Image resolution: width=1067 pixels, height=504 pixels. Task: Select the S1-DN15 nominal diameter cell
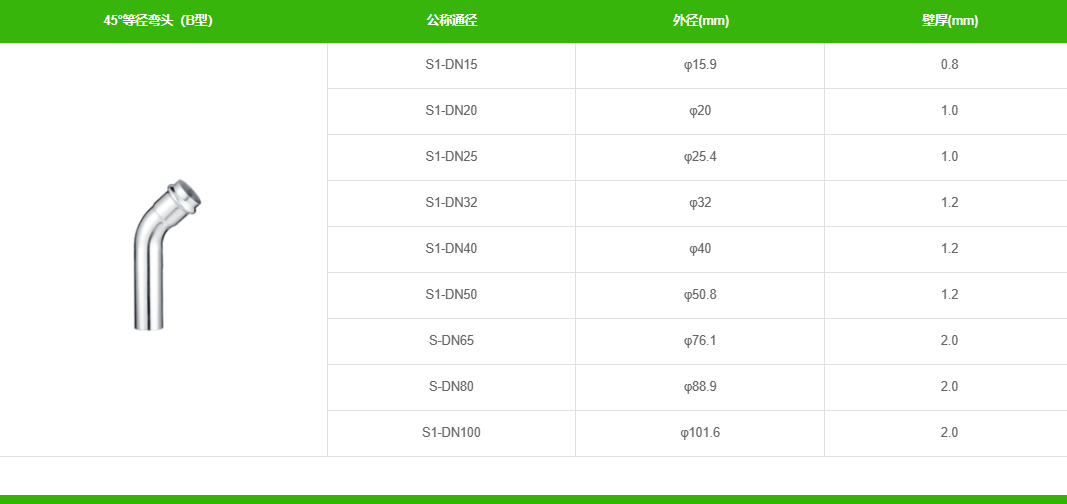tap(451, 65)
